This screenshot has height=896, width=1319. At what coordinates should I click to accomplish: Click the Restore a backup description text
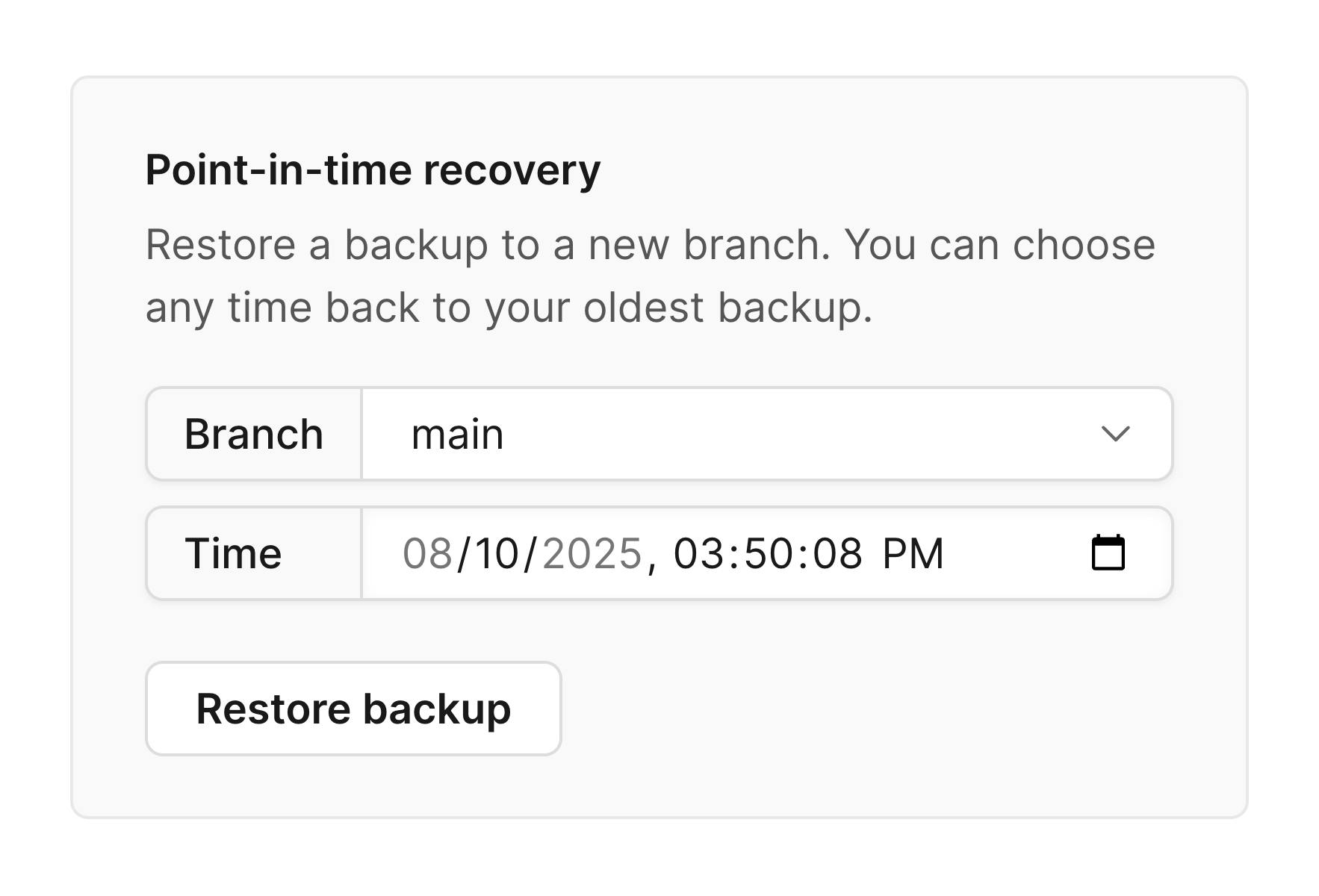650,276
